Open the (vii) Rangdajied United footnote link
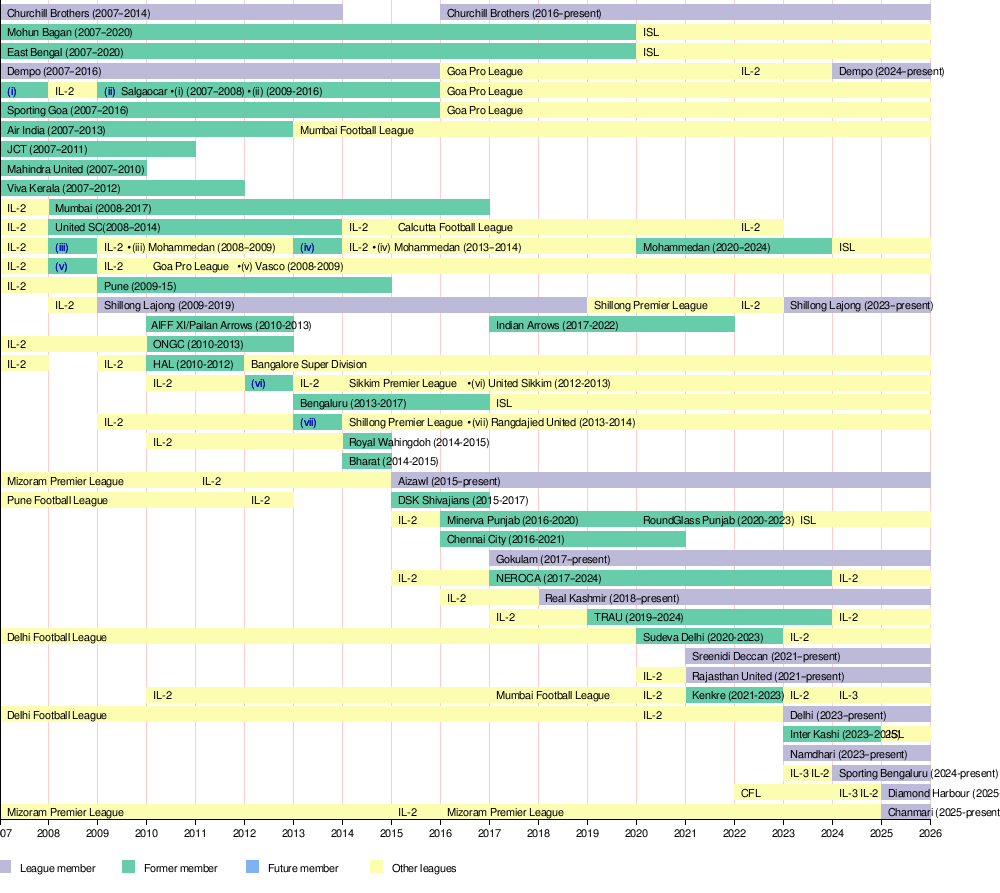1000x893 pixels. pos(308,422)
